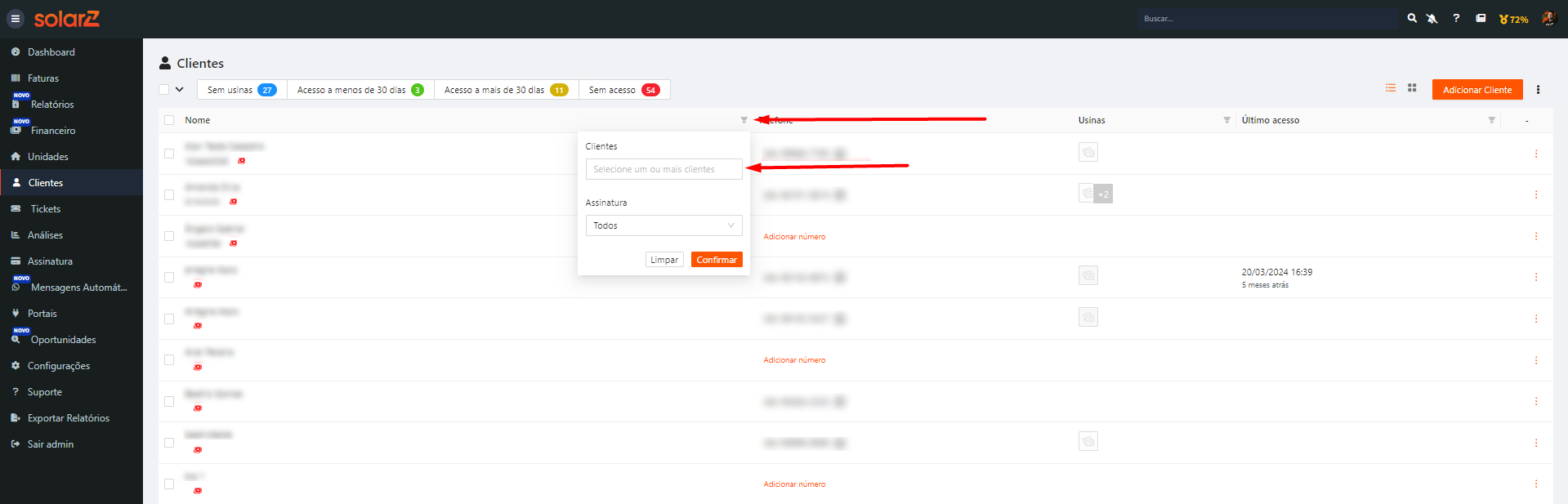
Task: Click the magnifier search icon
Action: coord(1411,18)
